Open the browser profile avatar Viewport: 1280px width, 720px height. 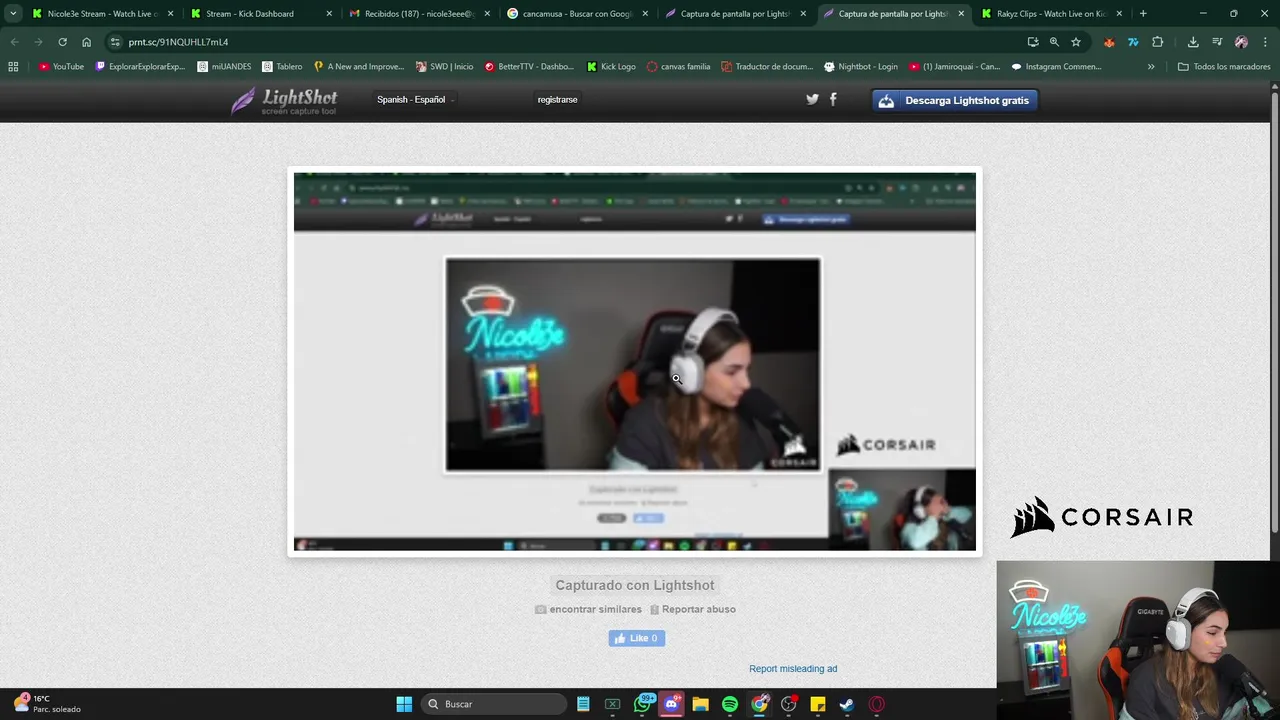pyautogui.click(x=1241, y=42)
